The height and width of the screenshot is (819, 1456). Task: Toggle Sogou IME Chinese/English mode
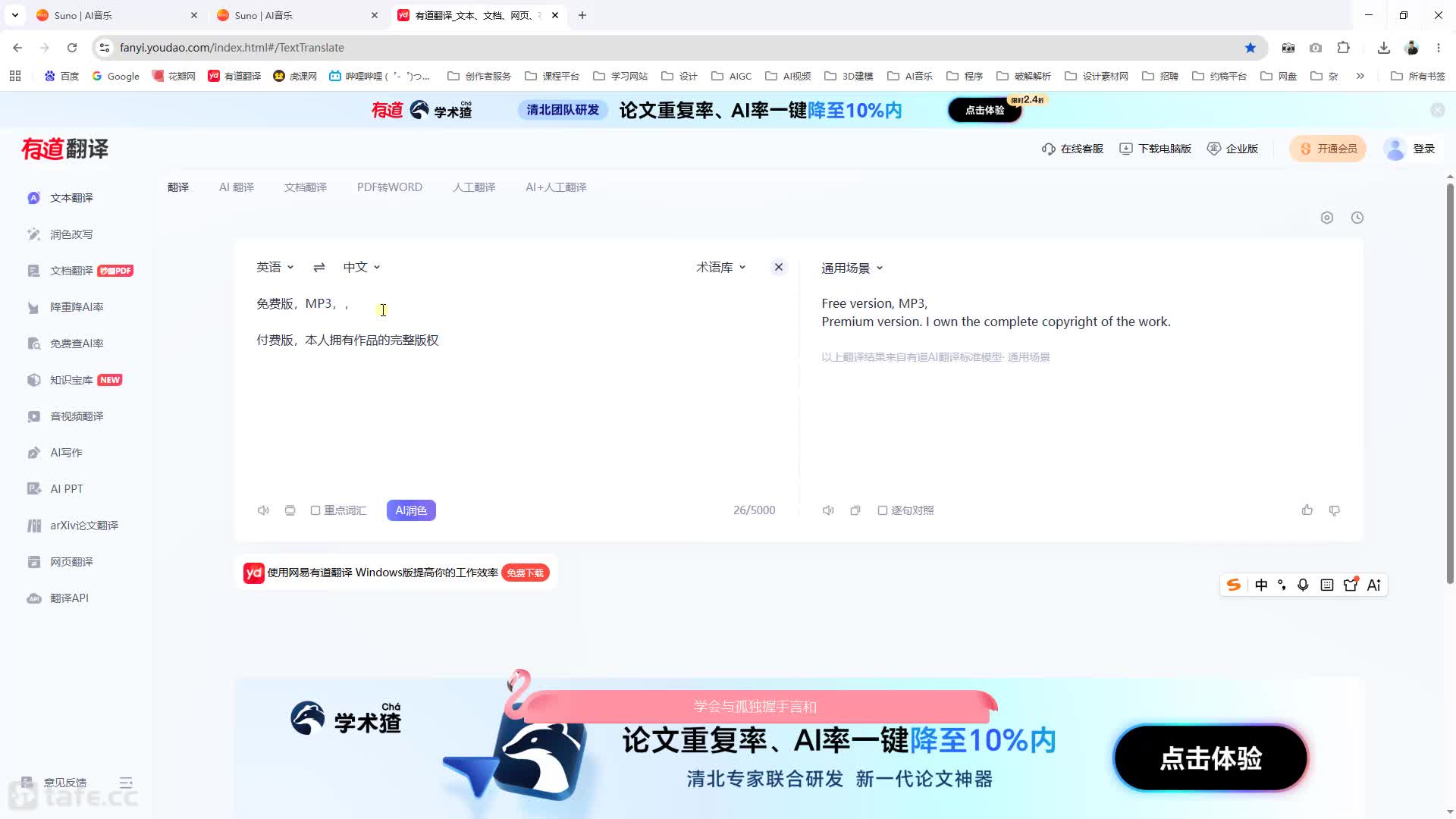pyautogui.click(x=1261, y=585)
